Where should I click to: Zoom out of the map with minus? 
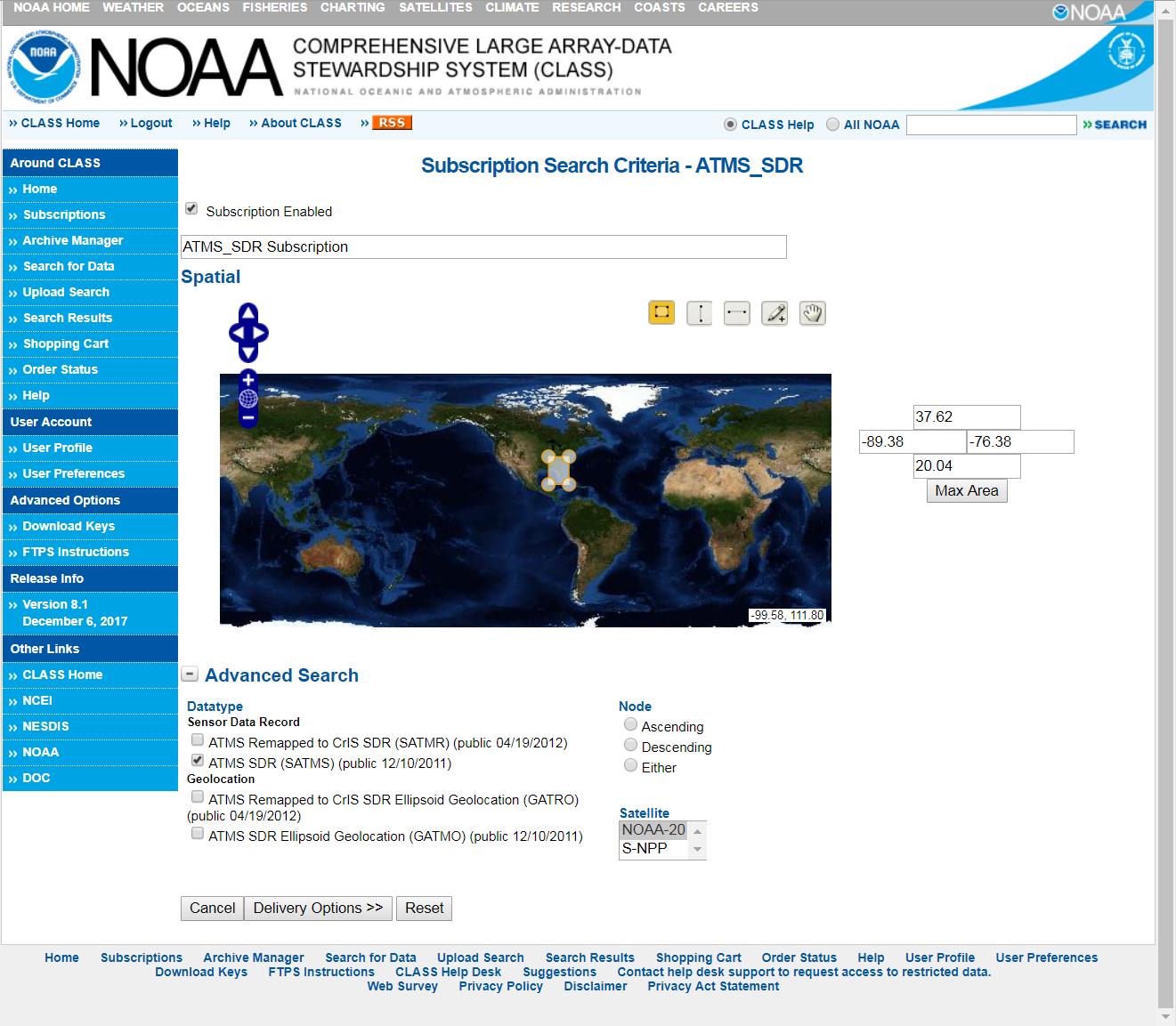(x=248, y=417)
